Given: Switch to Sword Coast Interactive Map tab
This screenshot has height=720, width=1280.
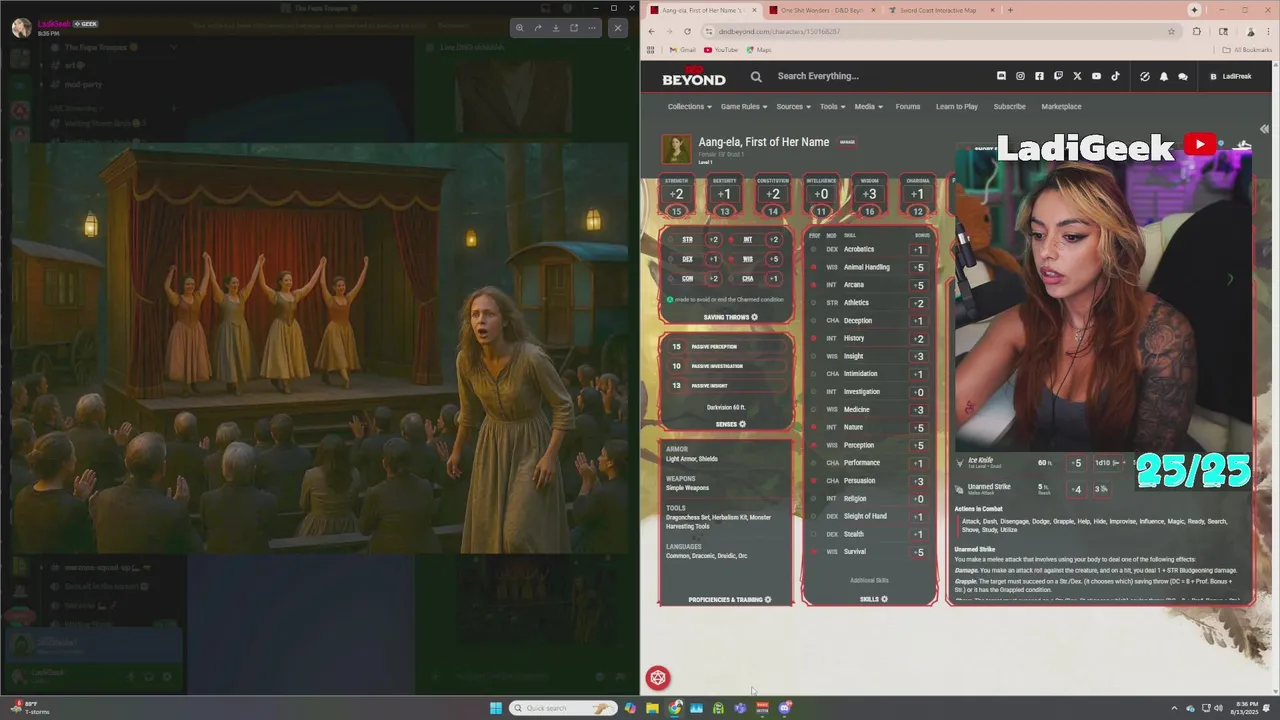Looking at the screenshot, I should coord(940,10).
